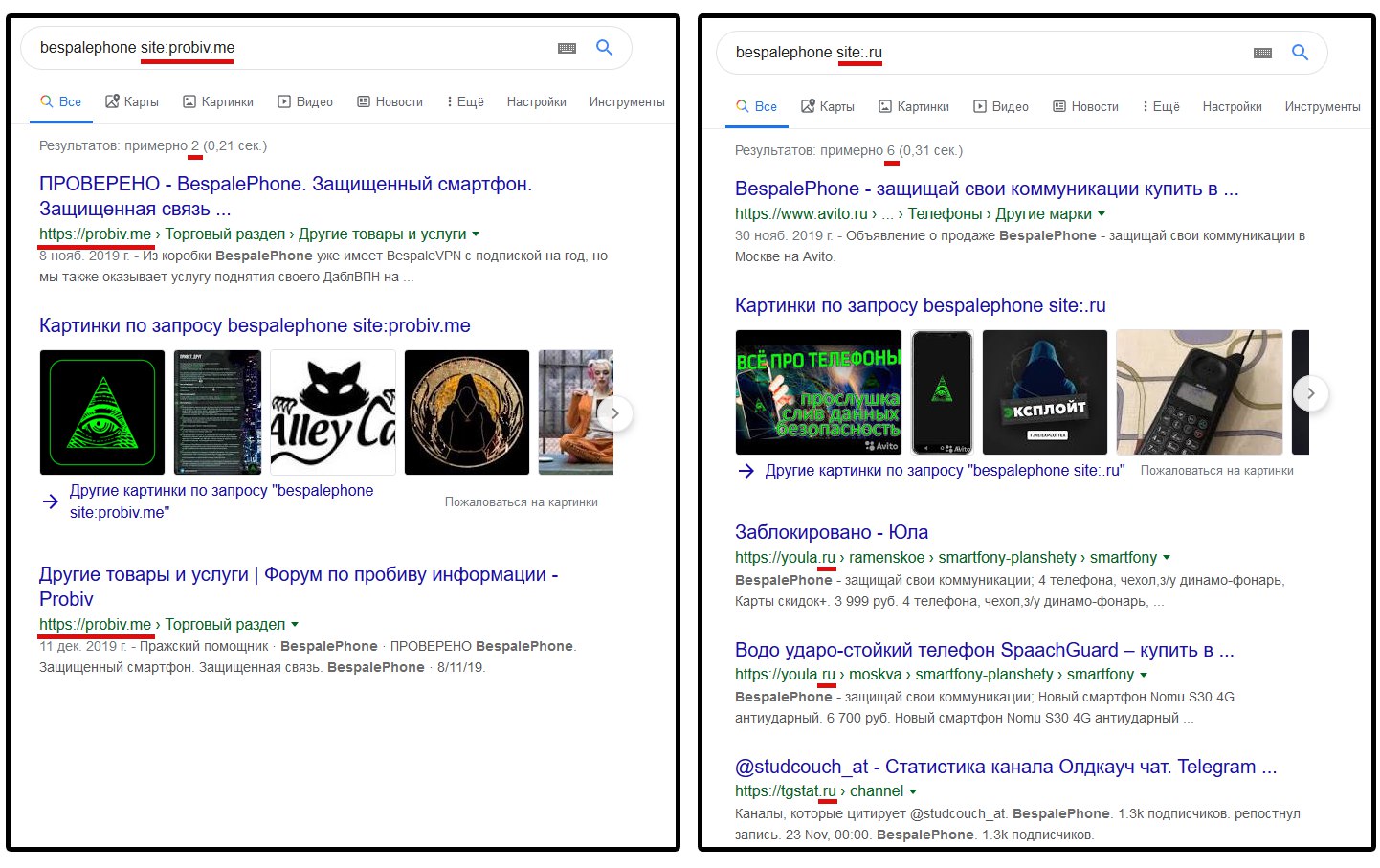Open the BespalePhone - защищай свои коммуникации Avito result

click(987, 189)
